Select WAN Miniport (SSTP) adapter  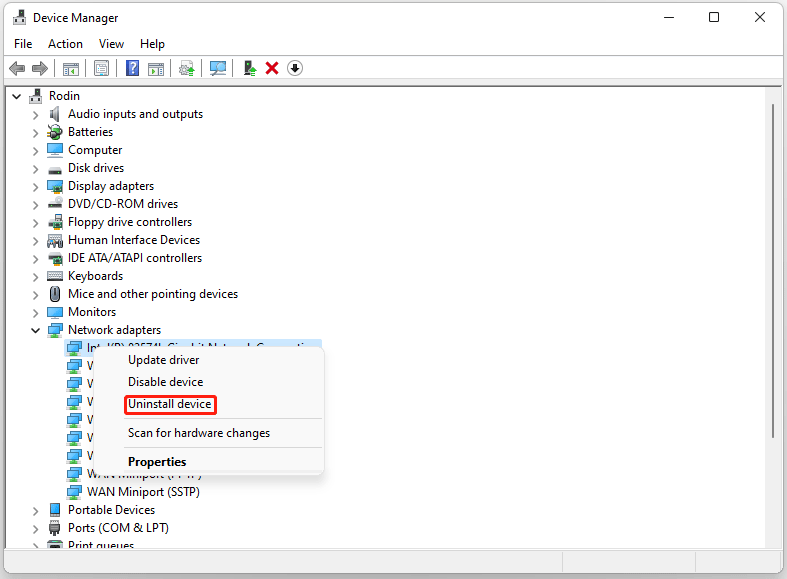coord(141,492)
